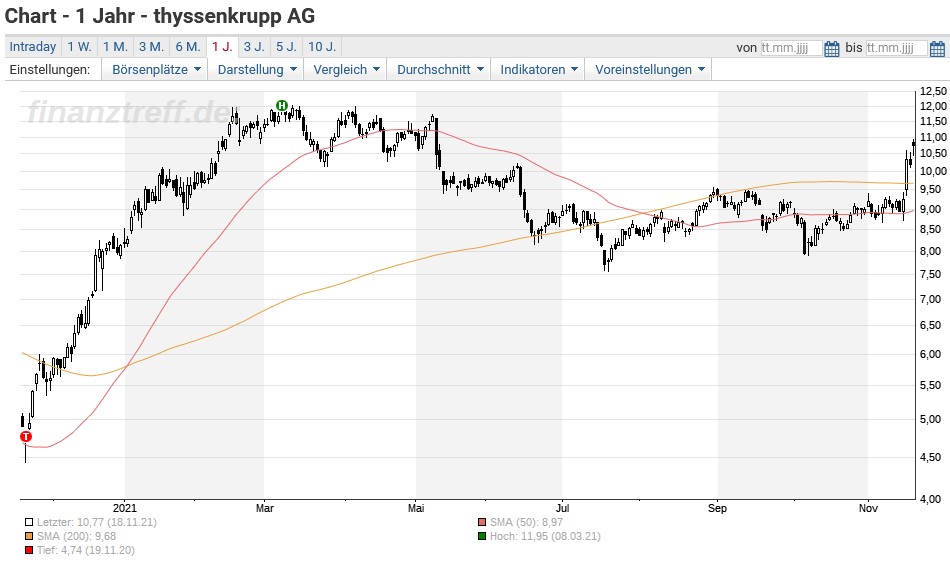The height and width of the screenshot is (565, 950).
Task: Click 'SMA (50): 8,97' legend text
Action: (526, 522)
